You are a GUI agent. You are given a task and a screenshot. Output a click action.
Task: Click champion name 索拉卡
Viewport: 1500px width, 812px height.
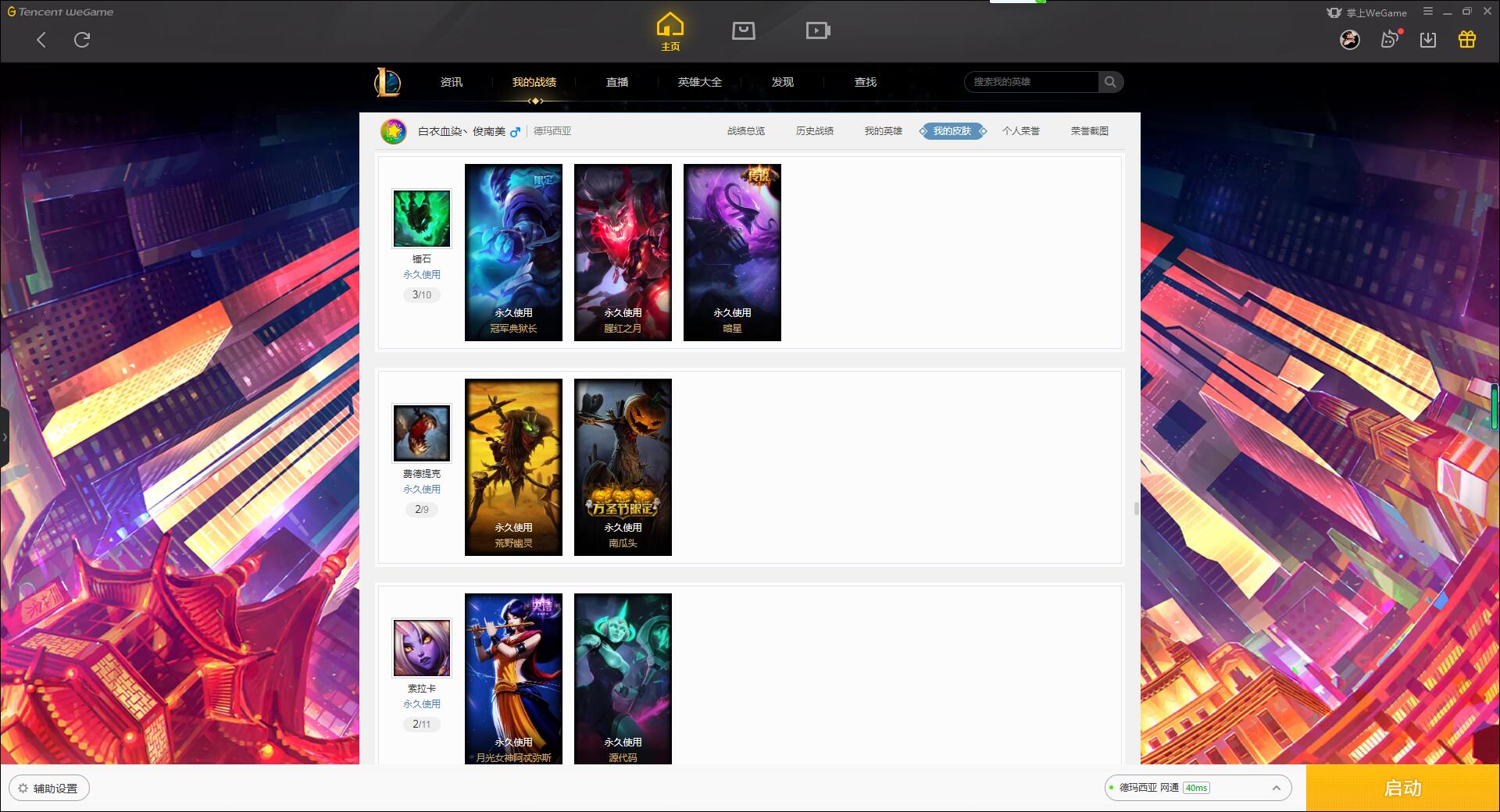tap(422, 689)
